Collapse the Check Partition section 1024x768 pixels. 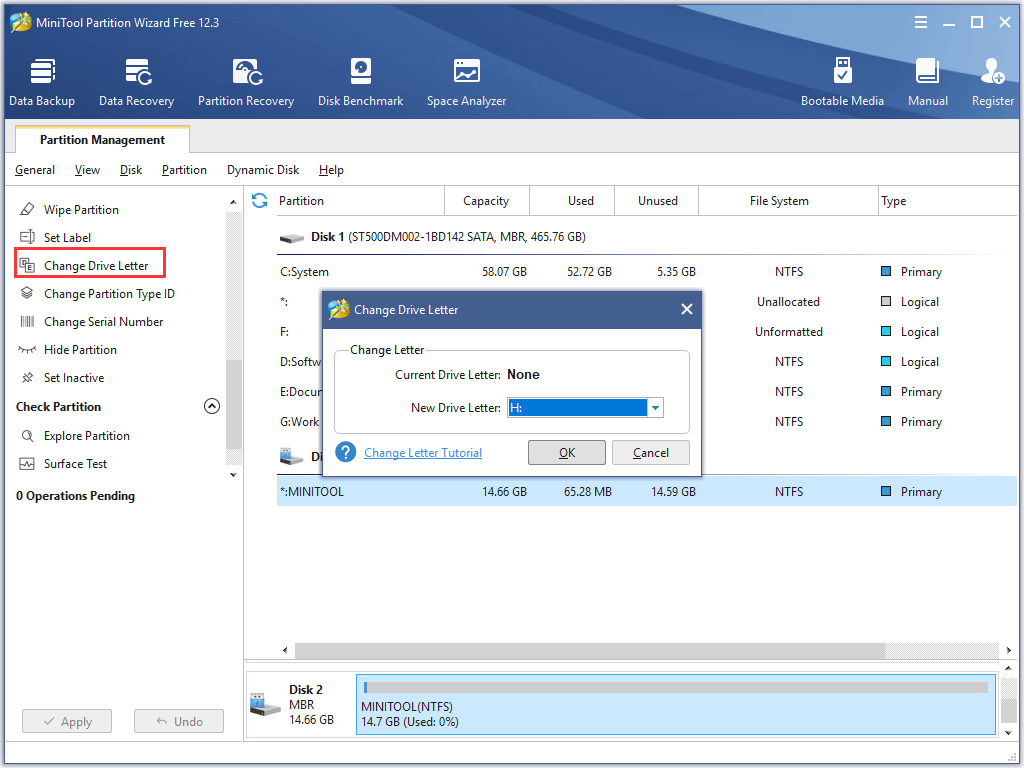pyautogui.click(x=212, y=406)
